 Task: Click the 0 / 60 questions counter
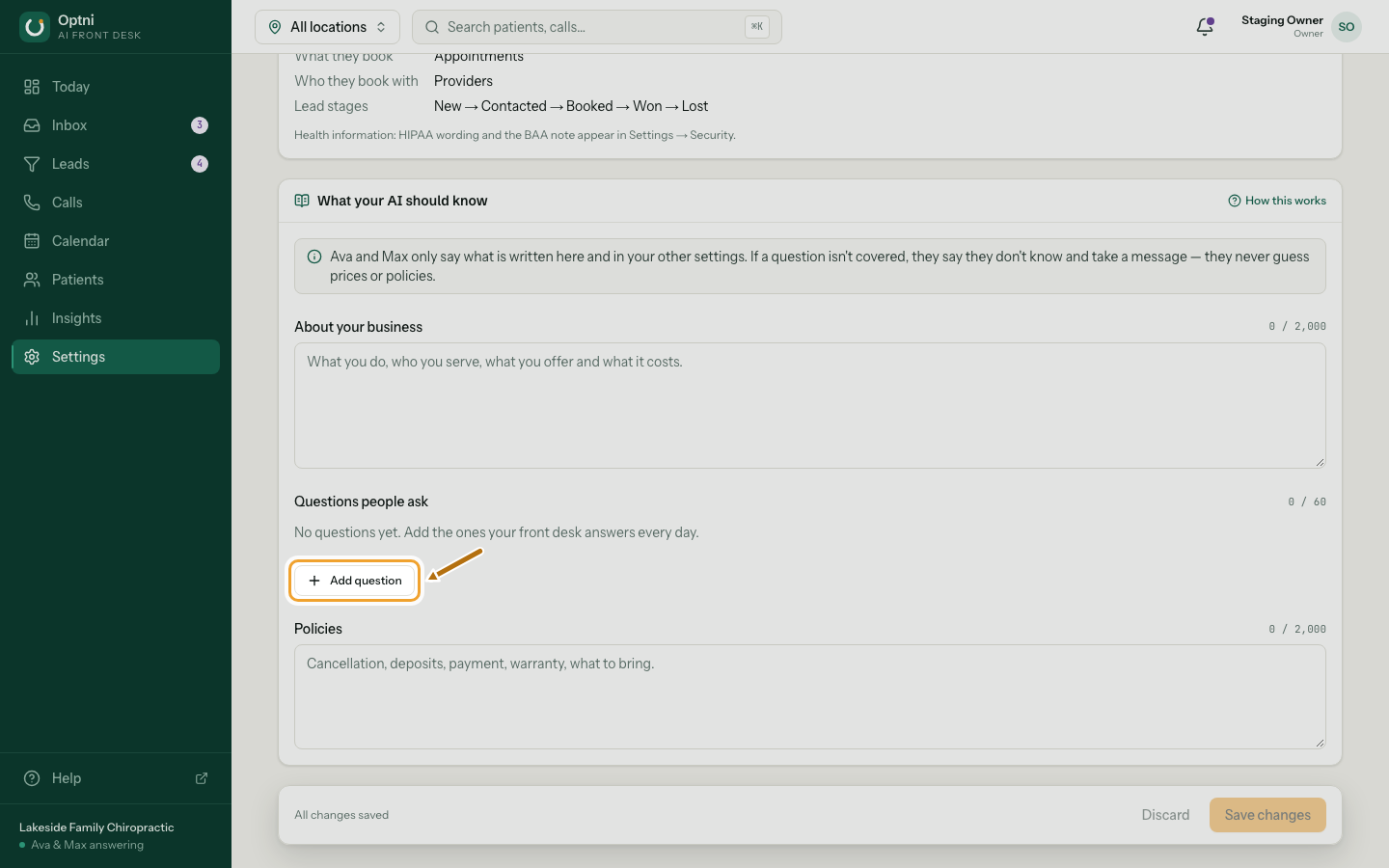pos(1307,502)
